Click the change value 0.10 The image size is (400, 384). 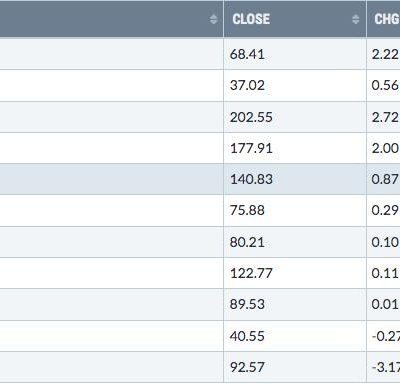point(385,242)
